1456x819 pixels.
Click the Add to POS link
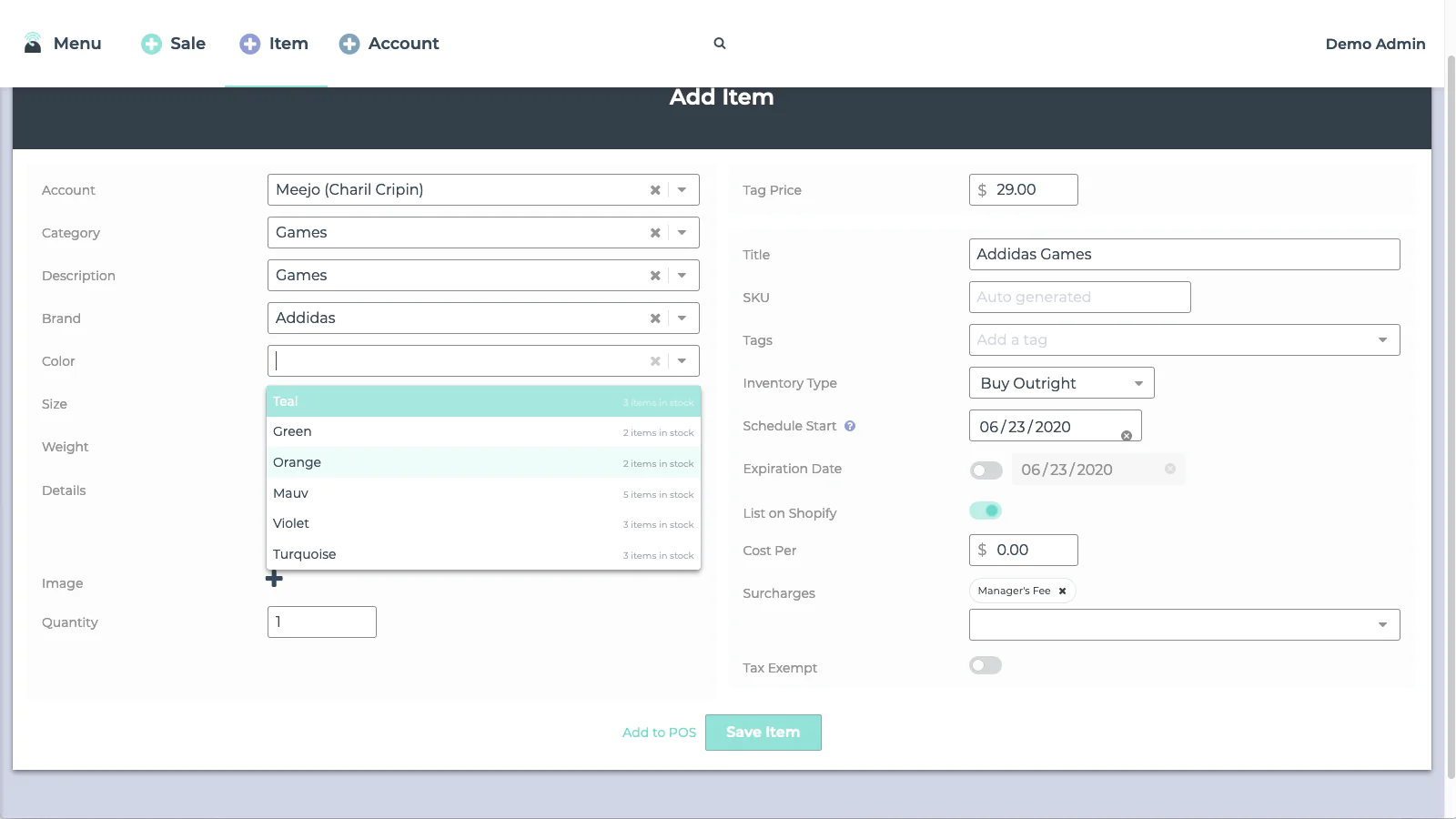[x=658, y=732]
